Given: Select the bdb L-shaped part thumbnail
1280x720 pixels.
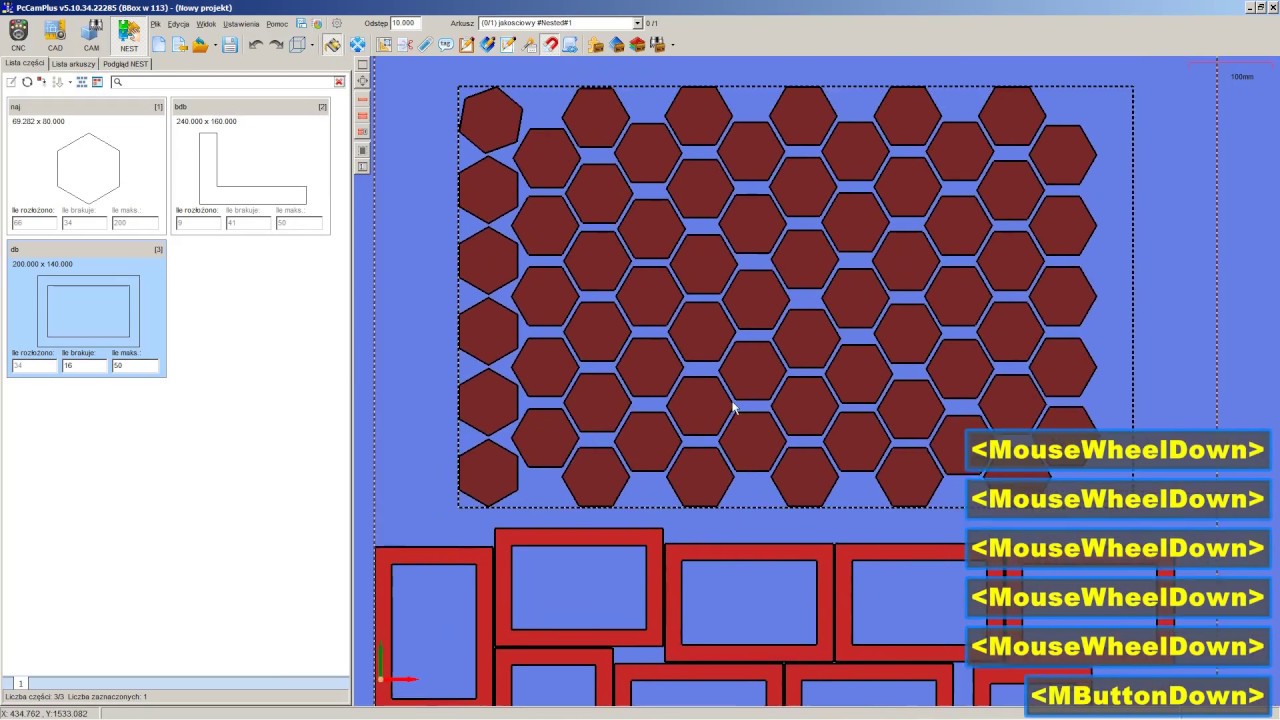Looking at the screenshot, I should (x=252, y=168).
